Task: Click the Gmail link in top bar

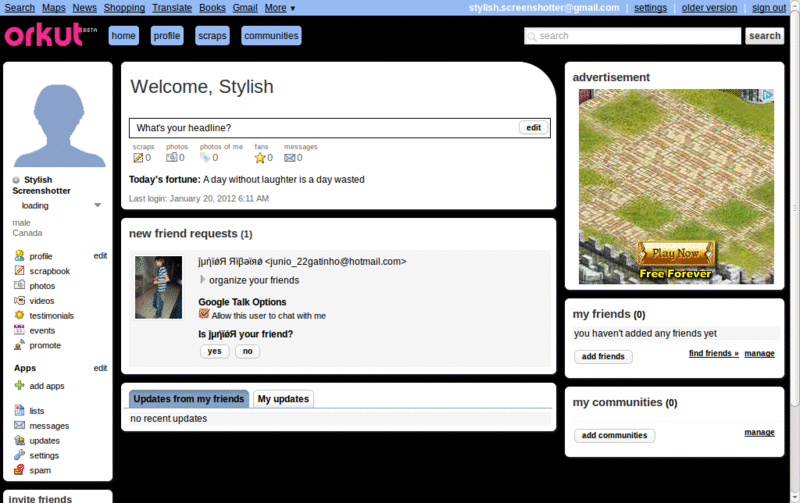Action: (245, 8)
